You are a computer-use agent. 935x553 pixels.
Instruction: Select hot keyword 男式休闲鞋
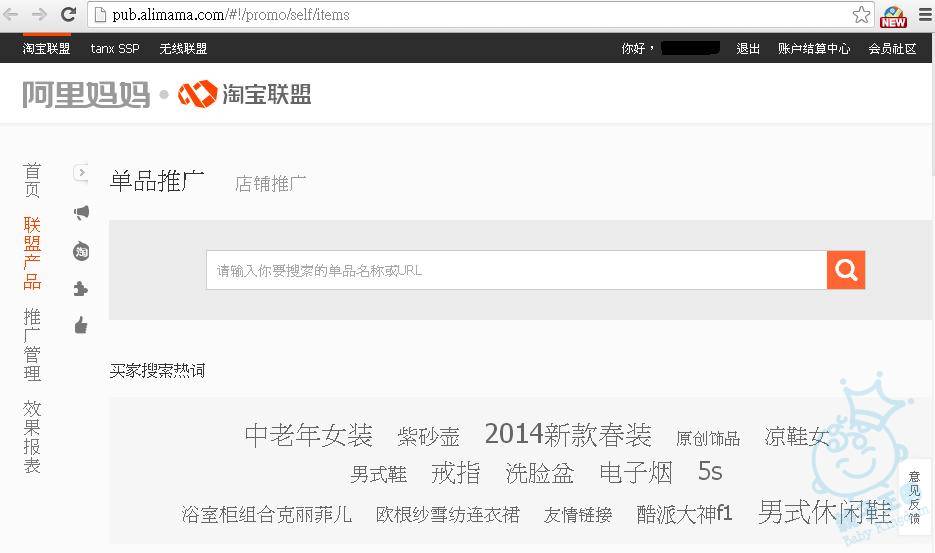[825, 512]
